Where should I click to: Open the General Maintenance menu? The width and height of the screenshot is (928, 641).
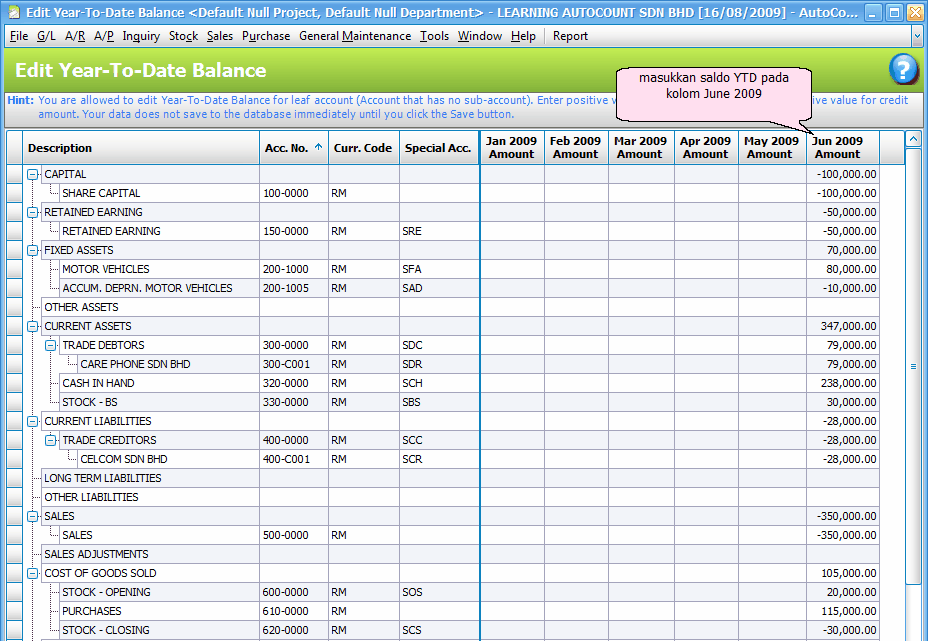pyautogui.click(x=355, y=36)
